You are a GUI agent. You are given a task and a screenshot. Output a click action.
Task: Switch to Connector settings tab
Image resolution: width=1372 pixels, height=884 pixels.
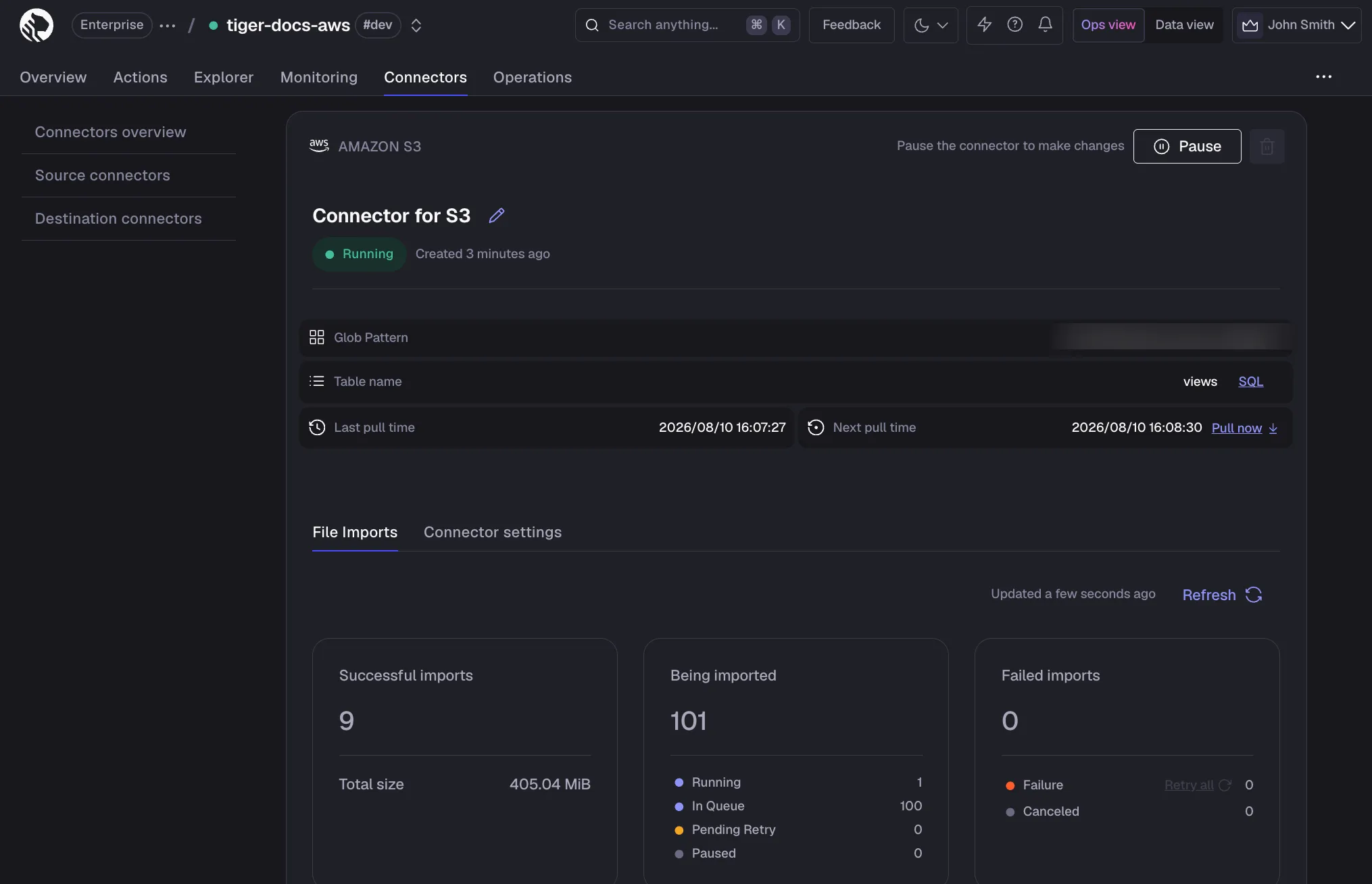click(x=493, y=533)
